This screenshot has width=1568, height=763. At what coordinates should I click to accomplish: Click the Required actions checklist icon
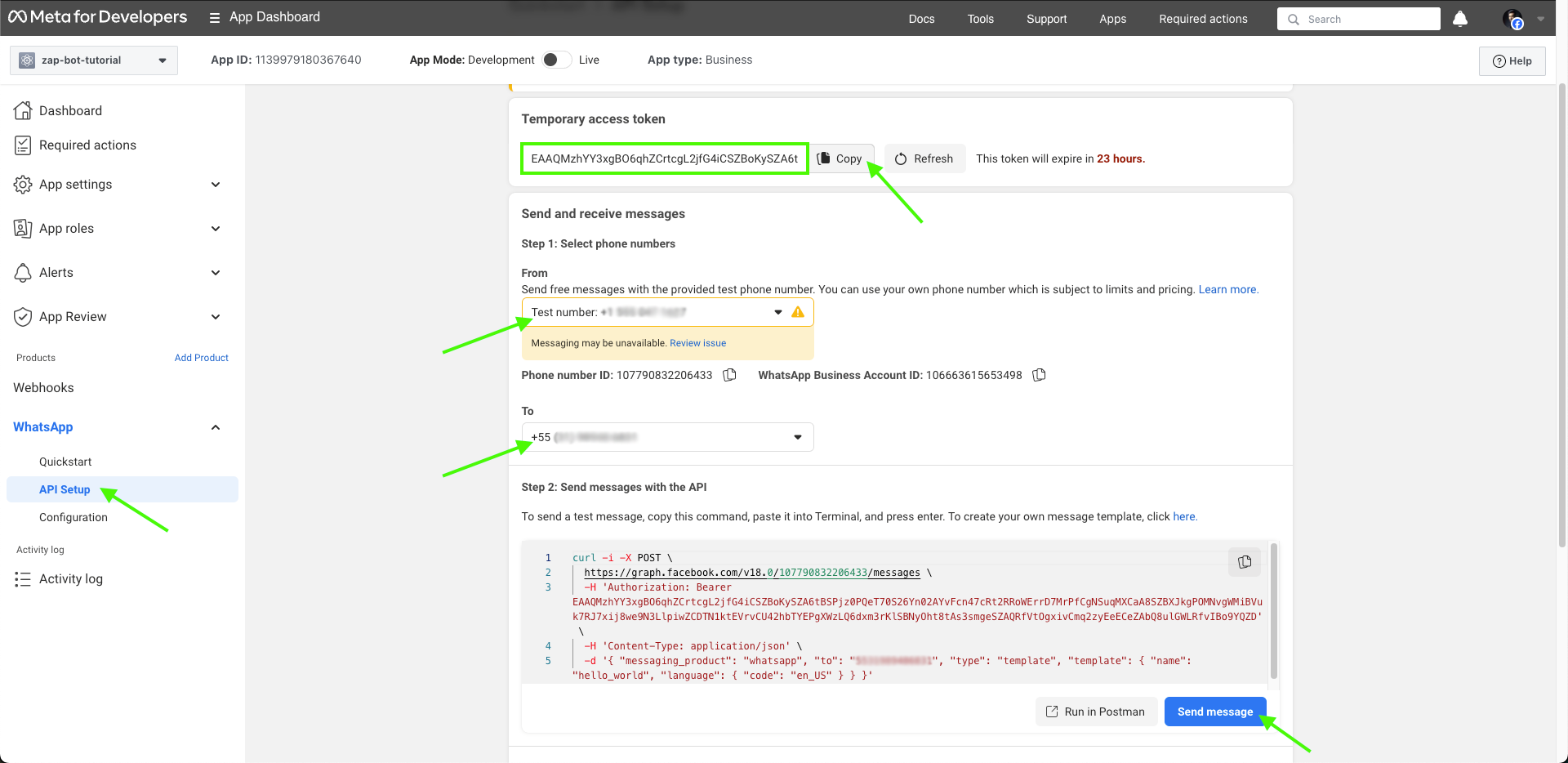[x=23, y=145]
